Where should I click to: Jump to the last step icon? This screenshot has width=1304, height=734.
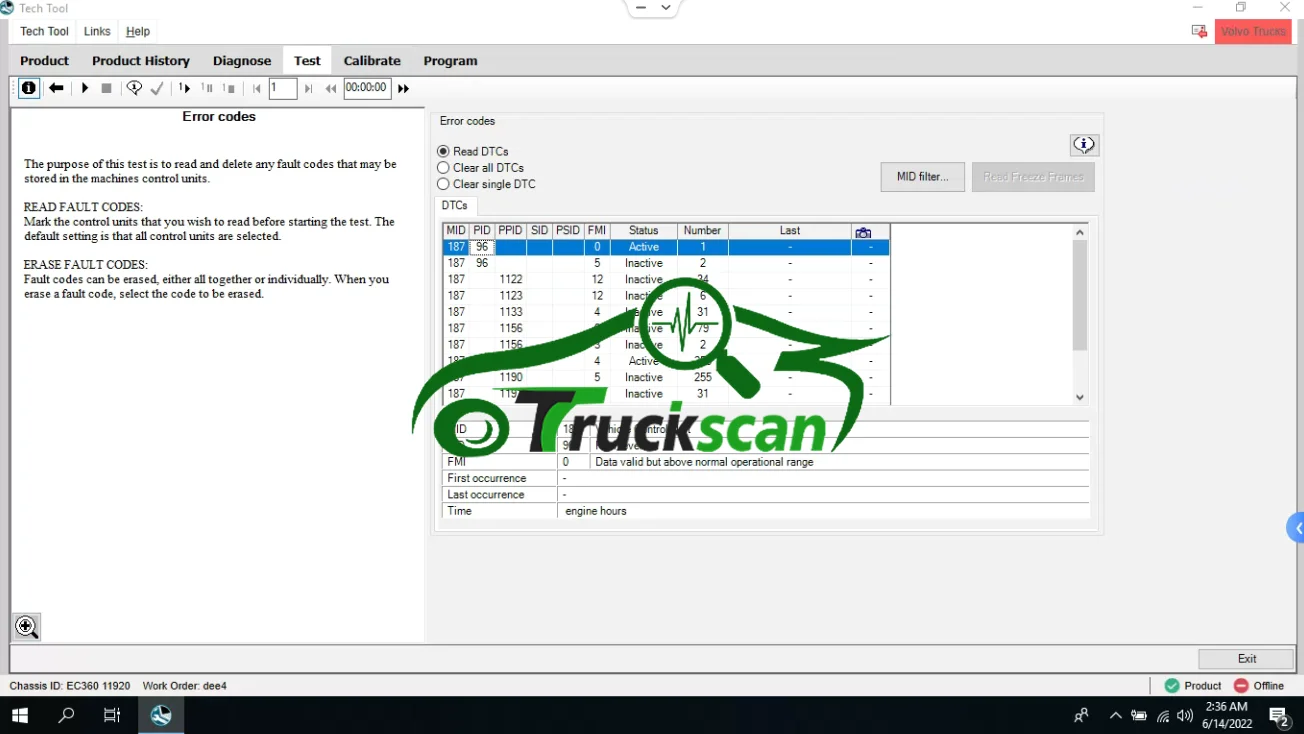308,88
